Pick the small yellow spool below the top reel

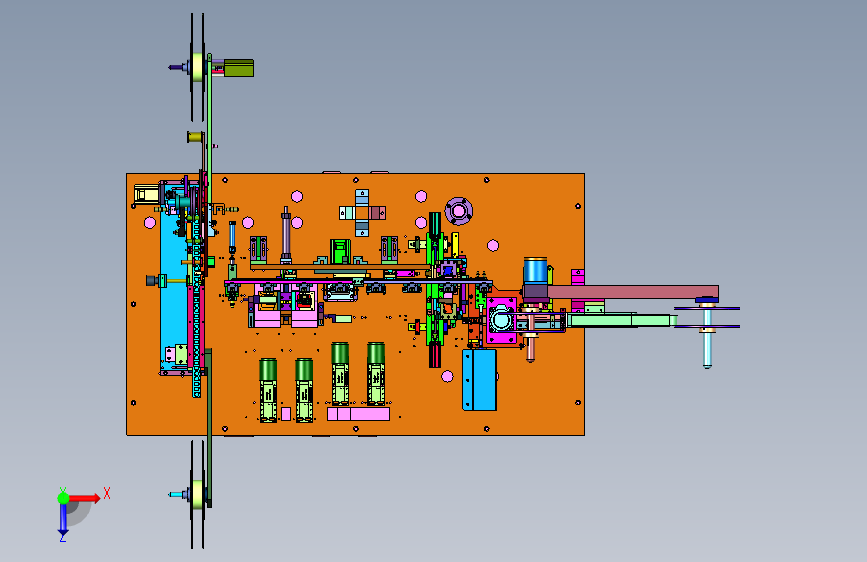tap(195, 137)
